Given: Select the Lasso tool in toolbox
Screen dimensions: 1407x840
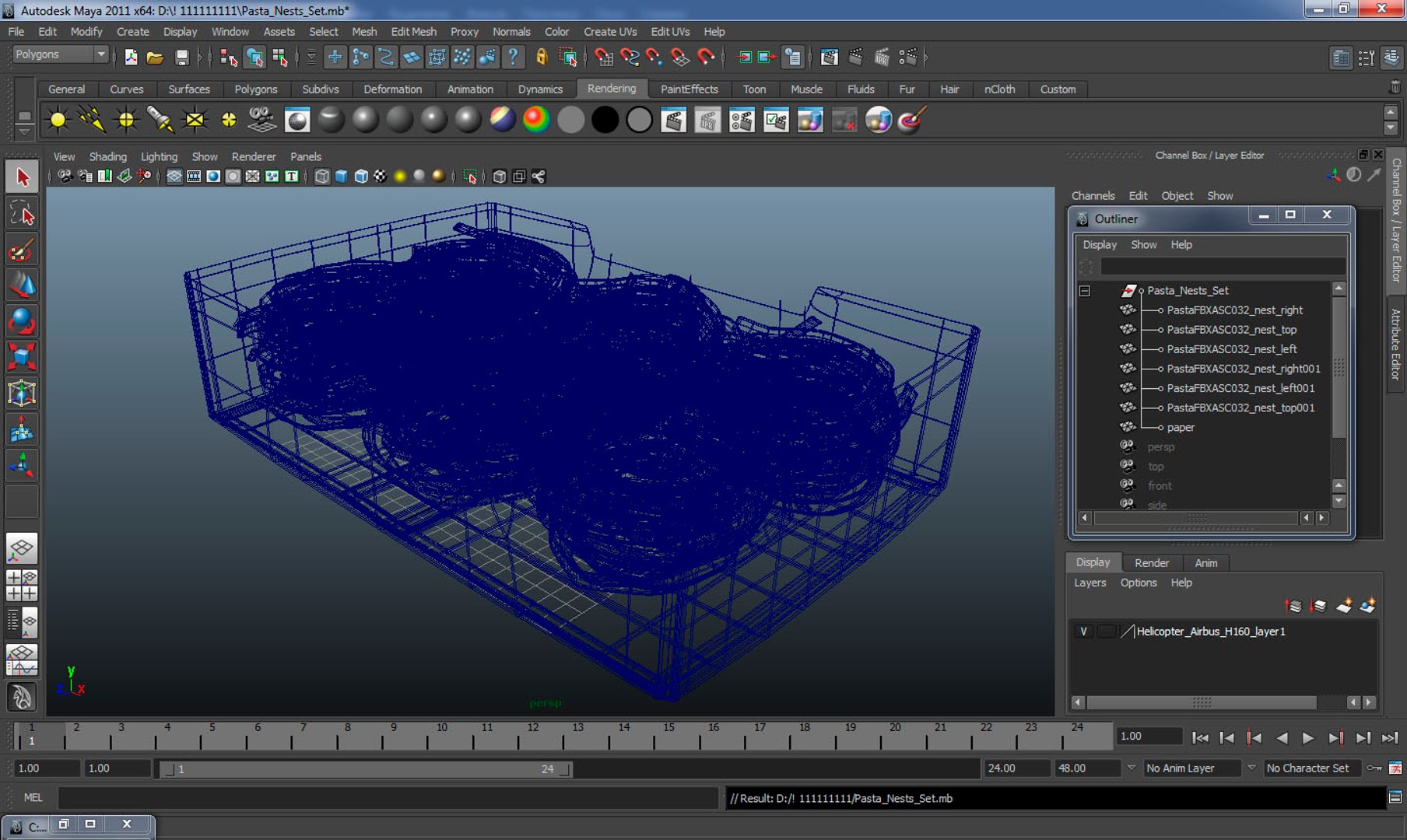Looking at the screenshot, I should pos(21,213).
